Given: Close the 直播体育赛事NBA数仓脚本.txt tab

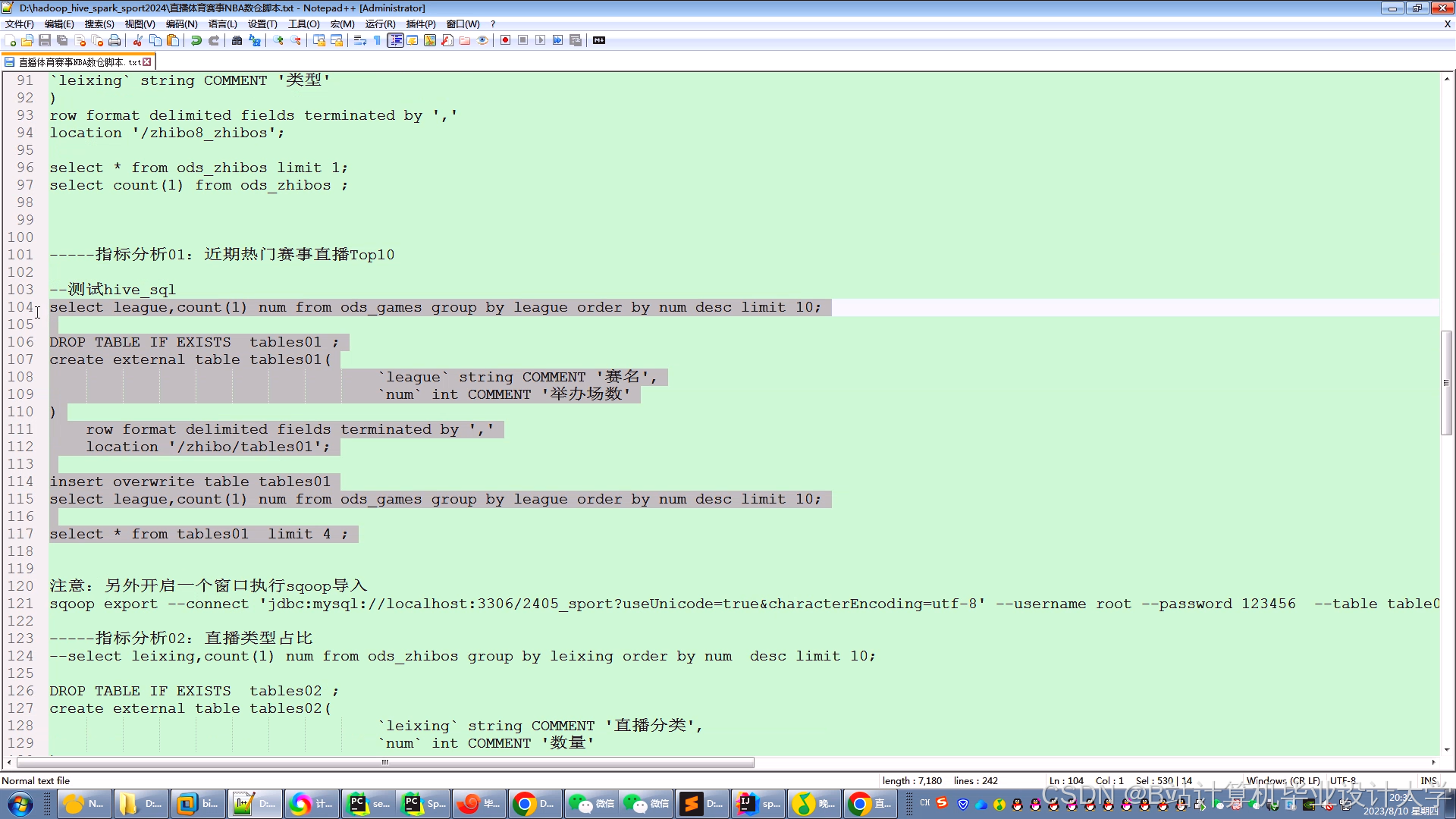Looking at the screenshot, I should coord(147,62).
